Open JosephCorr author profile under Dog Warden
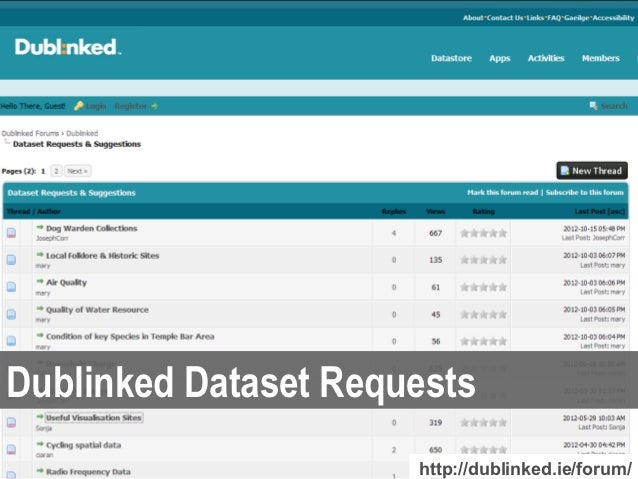The image size is (638, 479). pos(52,238)
